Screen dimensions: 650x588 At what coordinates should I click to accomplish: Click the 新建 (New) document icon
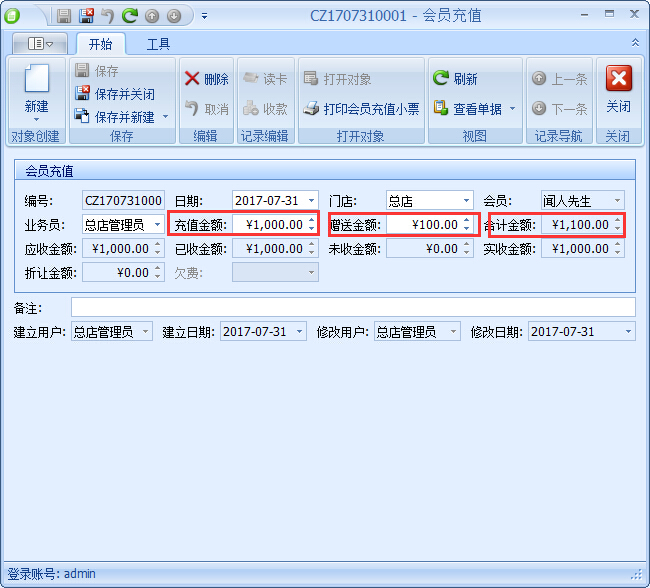(x=36, y=81)
